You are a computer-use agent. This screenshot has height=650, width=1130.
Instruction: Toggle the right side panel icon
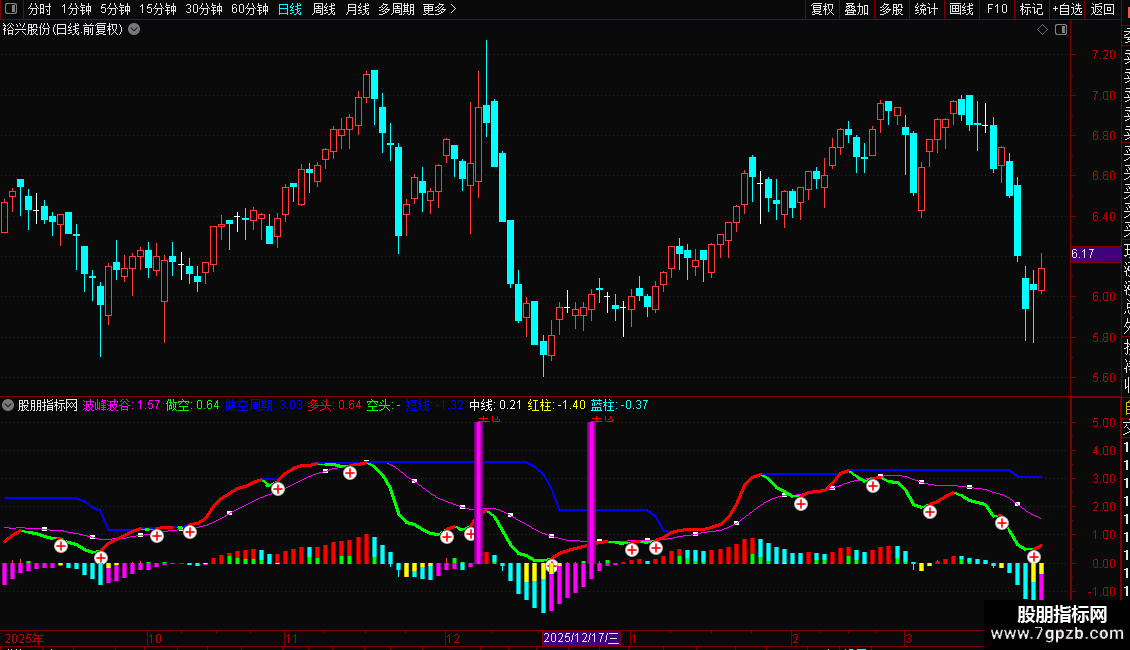tap(1061, 30)
